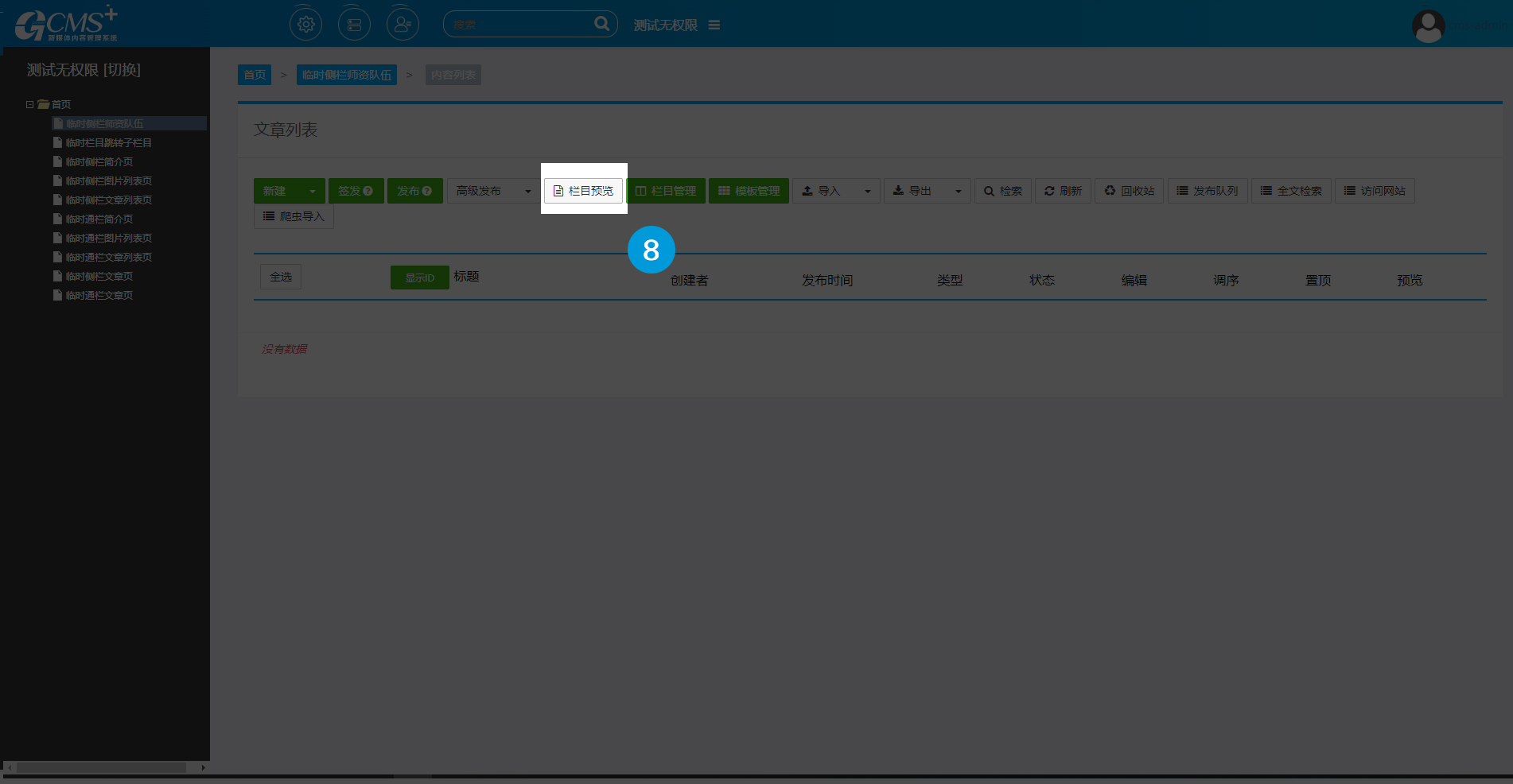Toggle the 全选 select-all button

[x=281, y=277]
